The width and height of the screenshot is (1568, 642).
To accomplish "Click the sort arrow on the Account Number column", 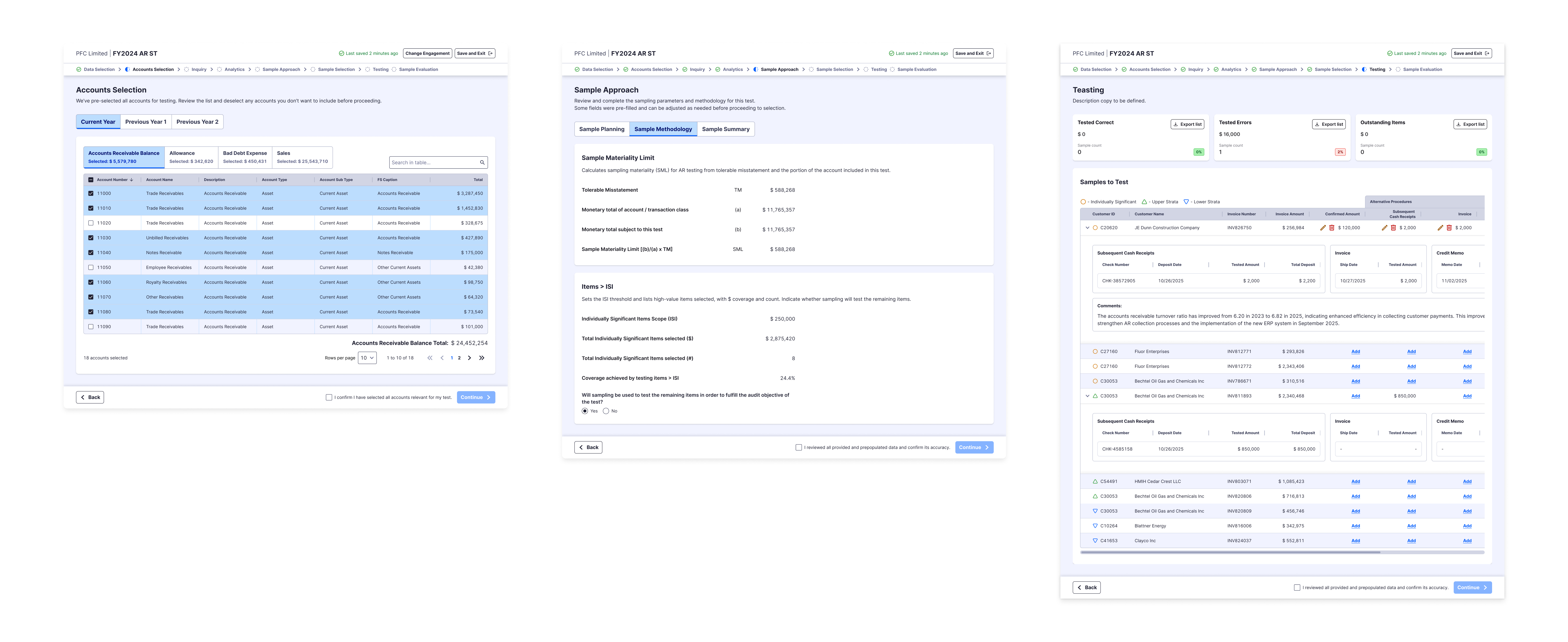I will [131, 180].
